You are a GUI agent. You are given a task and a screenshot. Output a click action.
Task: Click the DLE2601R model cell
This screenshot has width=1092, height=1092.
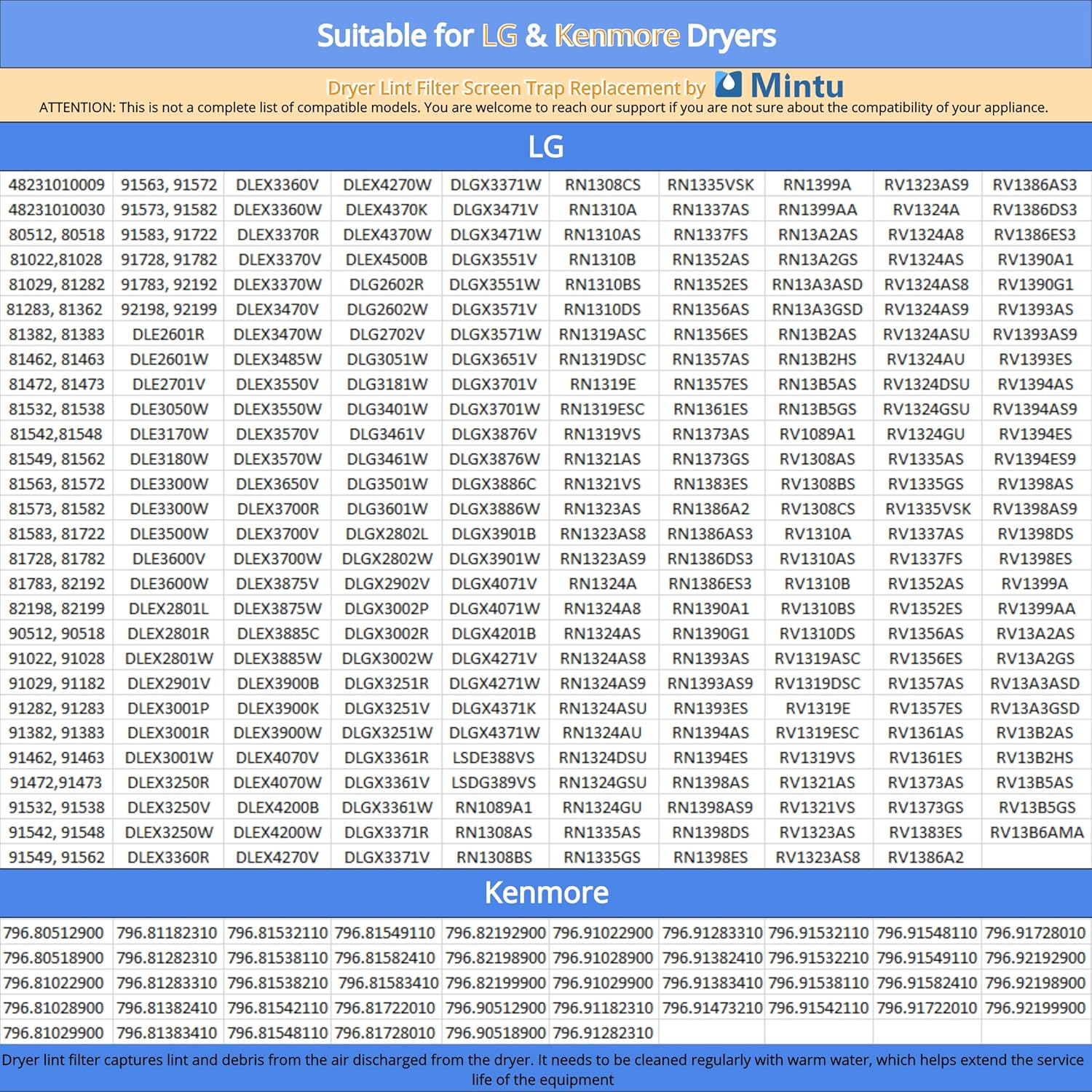tap(168, 334)
